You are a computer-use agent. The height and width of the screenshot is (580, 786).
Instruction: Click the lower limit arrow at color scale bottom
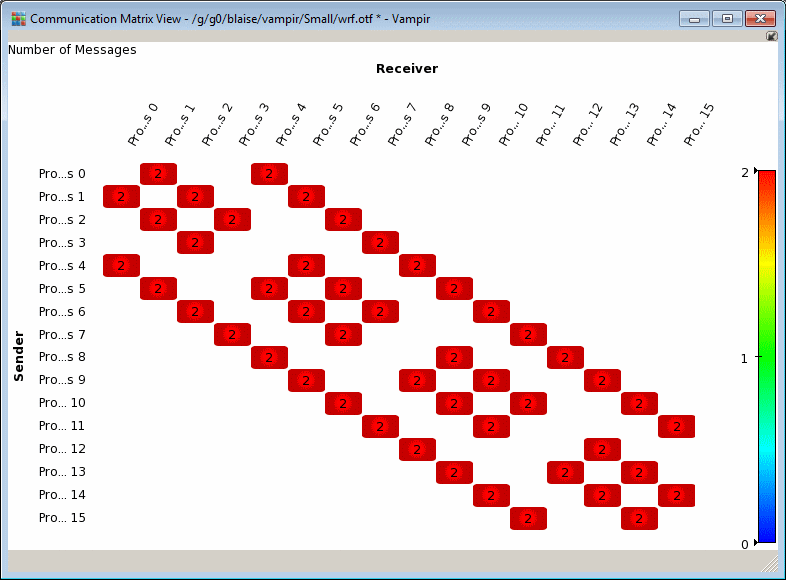pos(756,542)
